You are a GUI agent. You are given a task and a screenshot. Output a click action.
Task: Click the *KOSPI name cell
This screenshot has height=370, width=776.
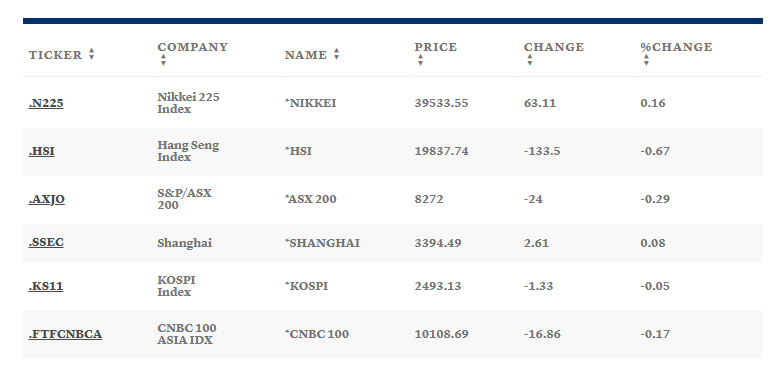coord(306,286)
